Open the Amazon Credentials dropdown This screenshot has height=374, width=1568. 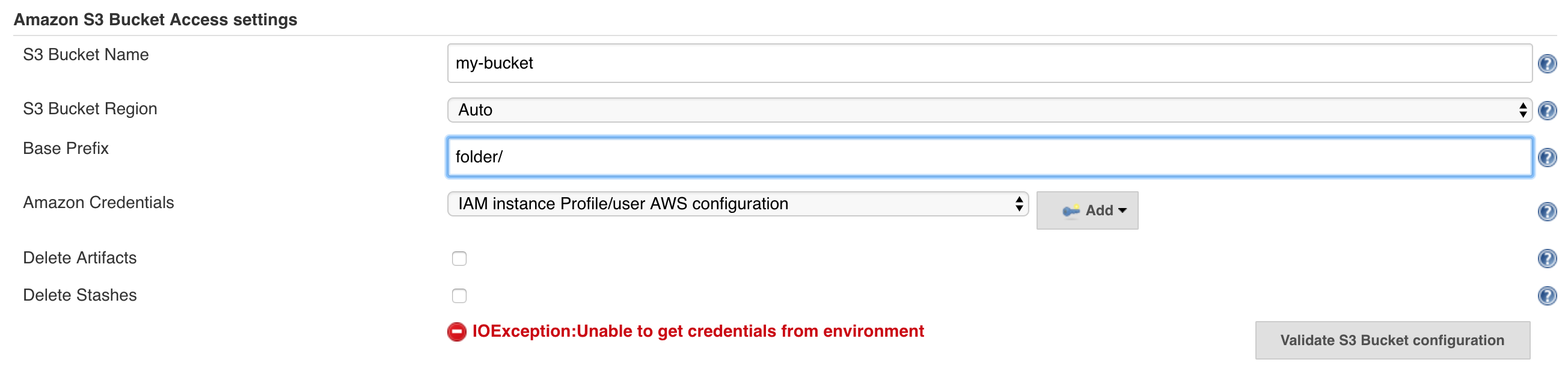pyautogui.click(x=738, y=204)
